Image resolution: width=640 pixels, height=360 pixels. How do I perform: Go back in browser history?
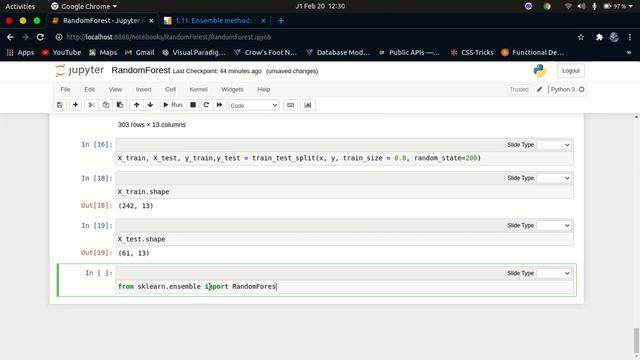tap(10, 37)
